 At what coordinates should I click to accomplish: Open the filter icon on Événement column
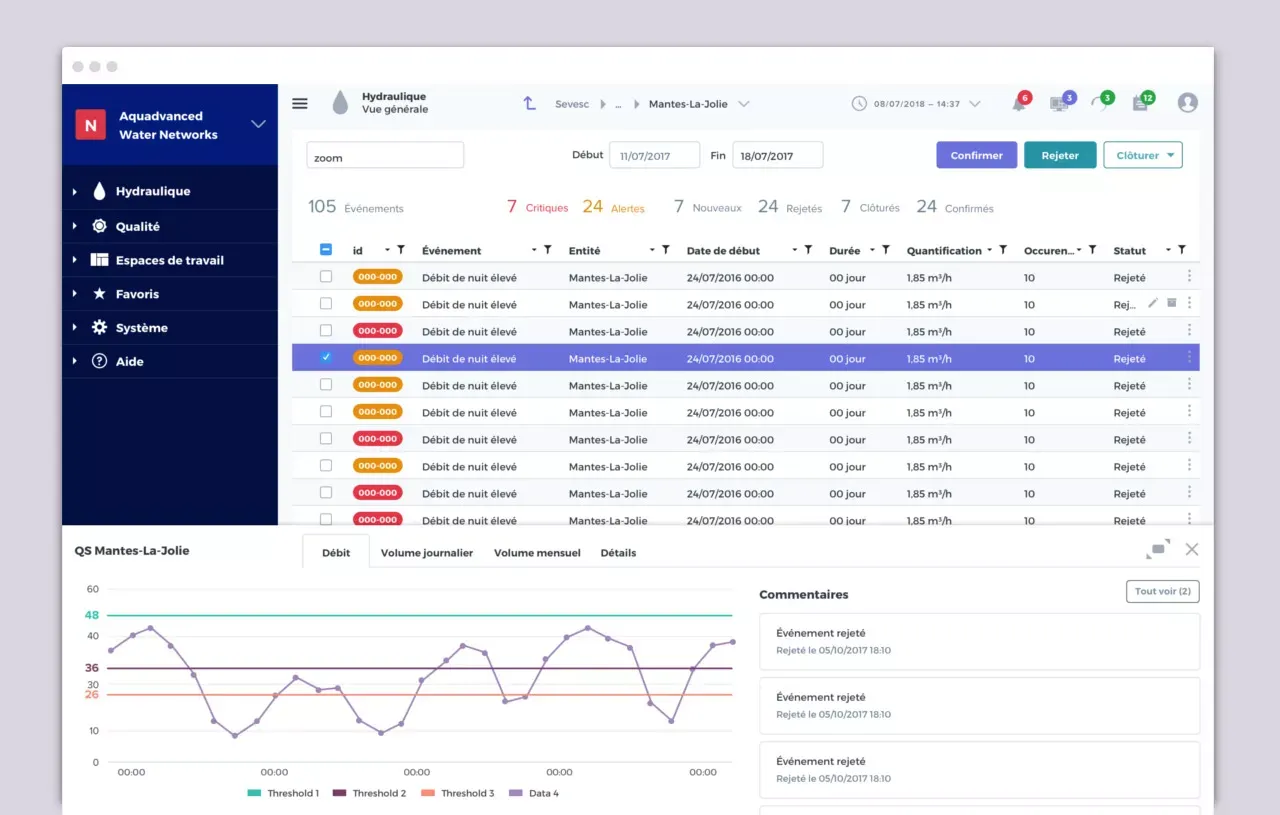548,250
